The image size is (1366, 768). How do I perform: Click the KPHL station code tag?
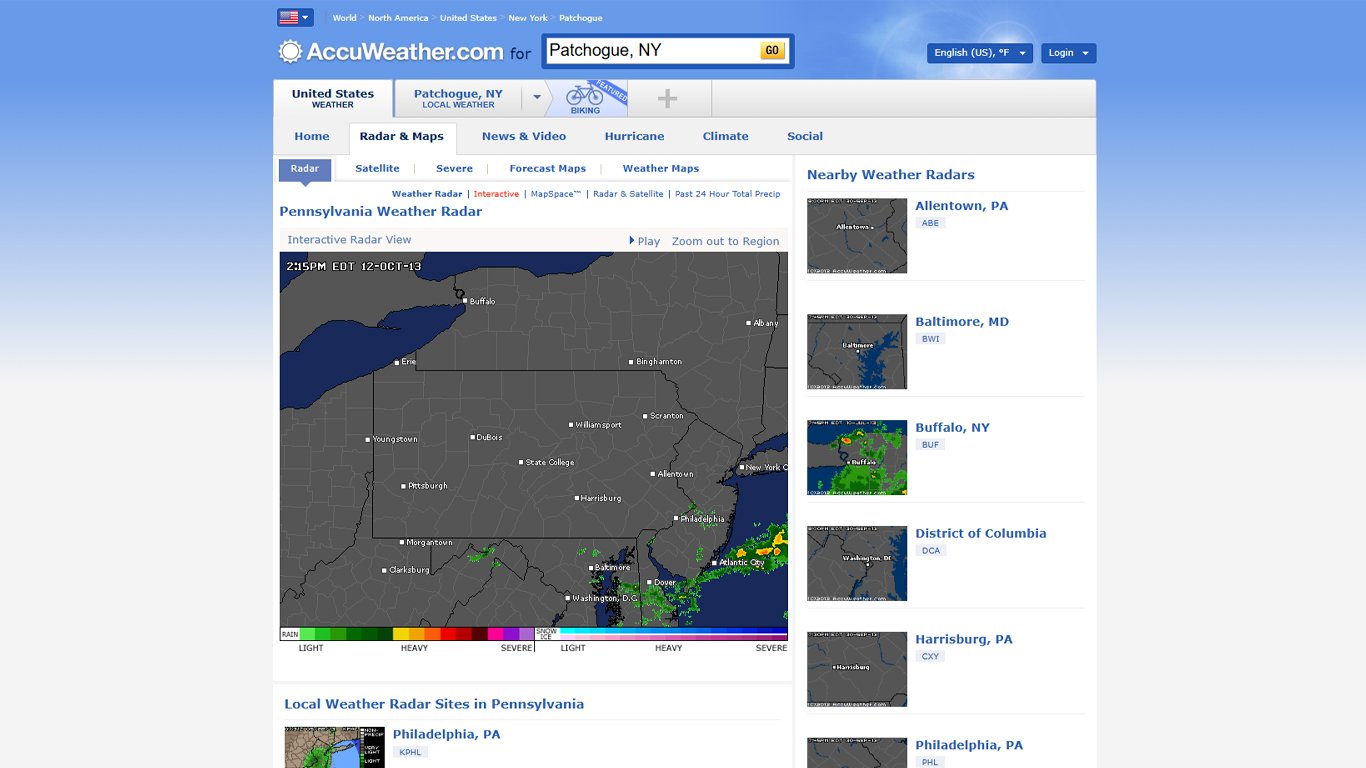coord(411,752)
